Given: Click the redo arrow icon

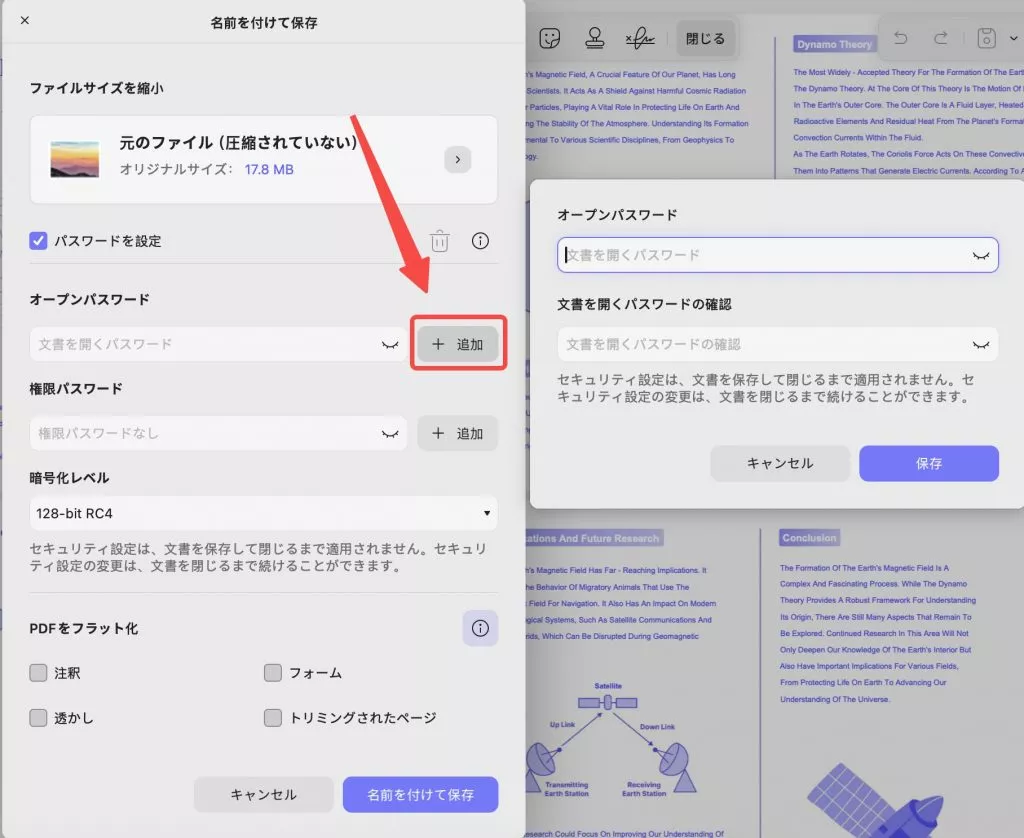Looking at the screenshot, I should pos(940,38).
